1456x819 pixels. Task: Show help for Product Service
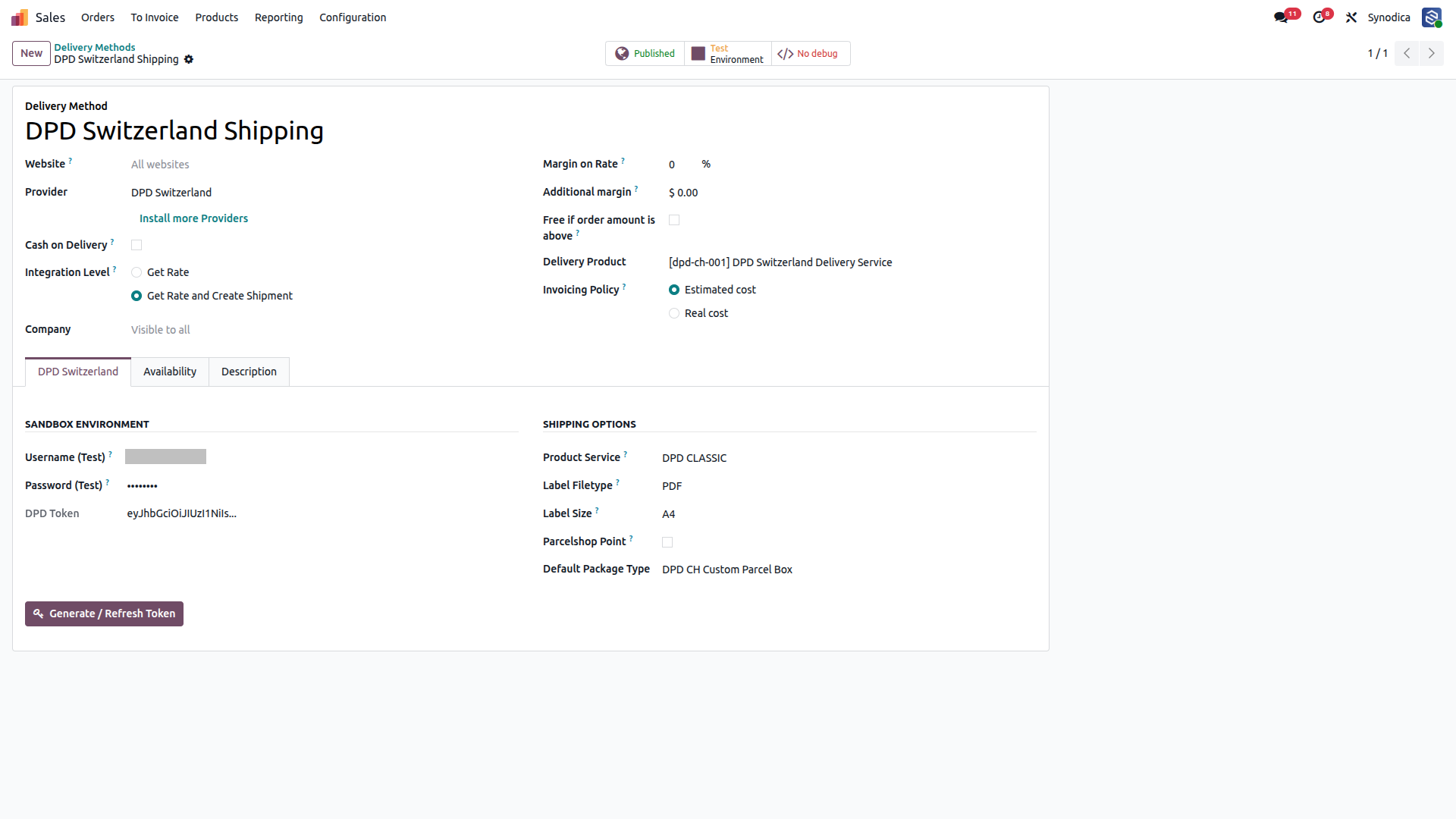tap(626, 454)
